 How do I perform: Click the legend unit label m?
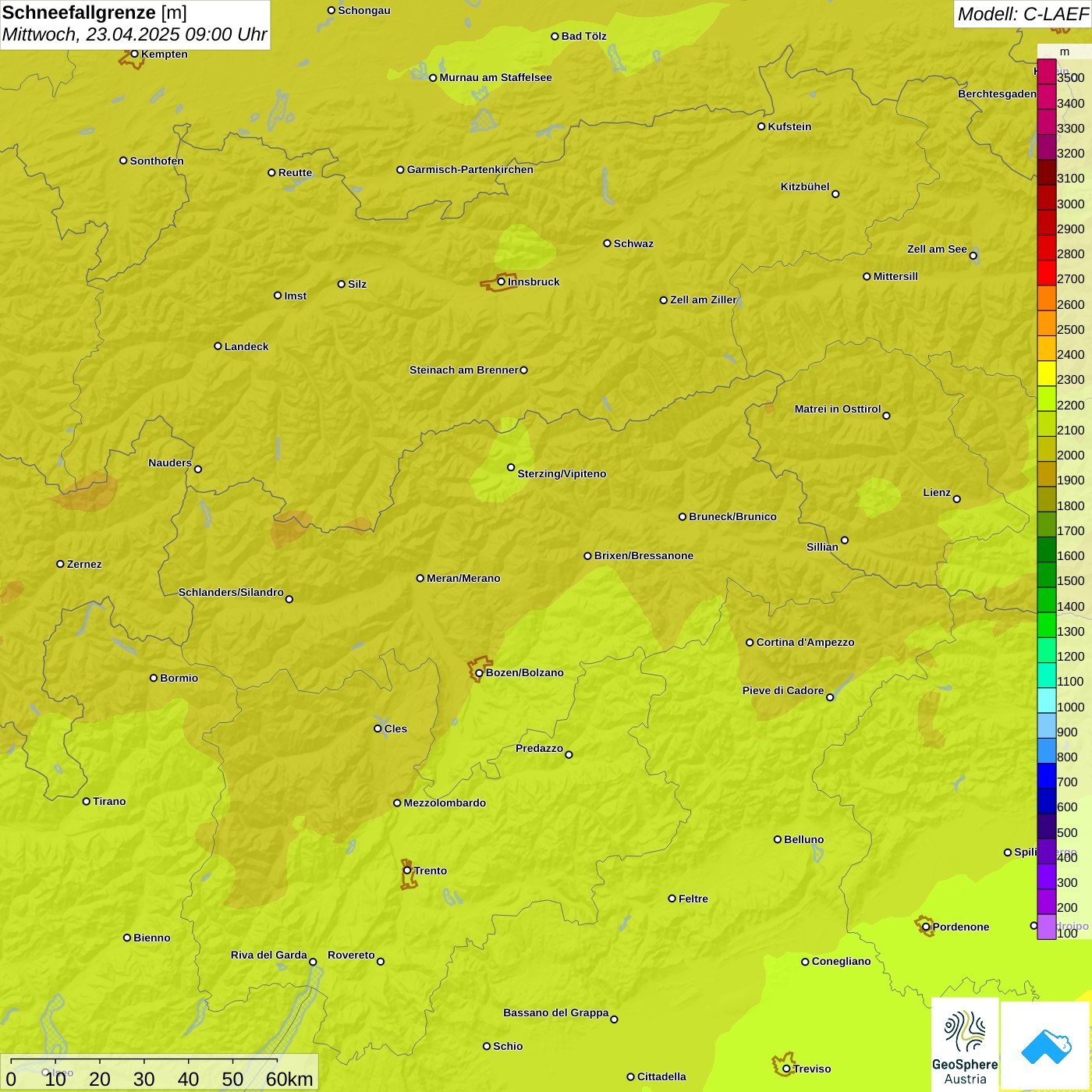point(1065,51)
